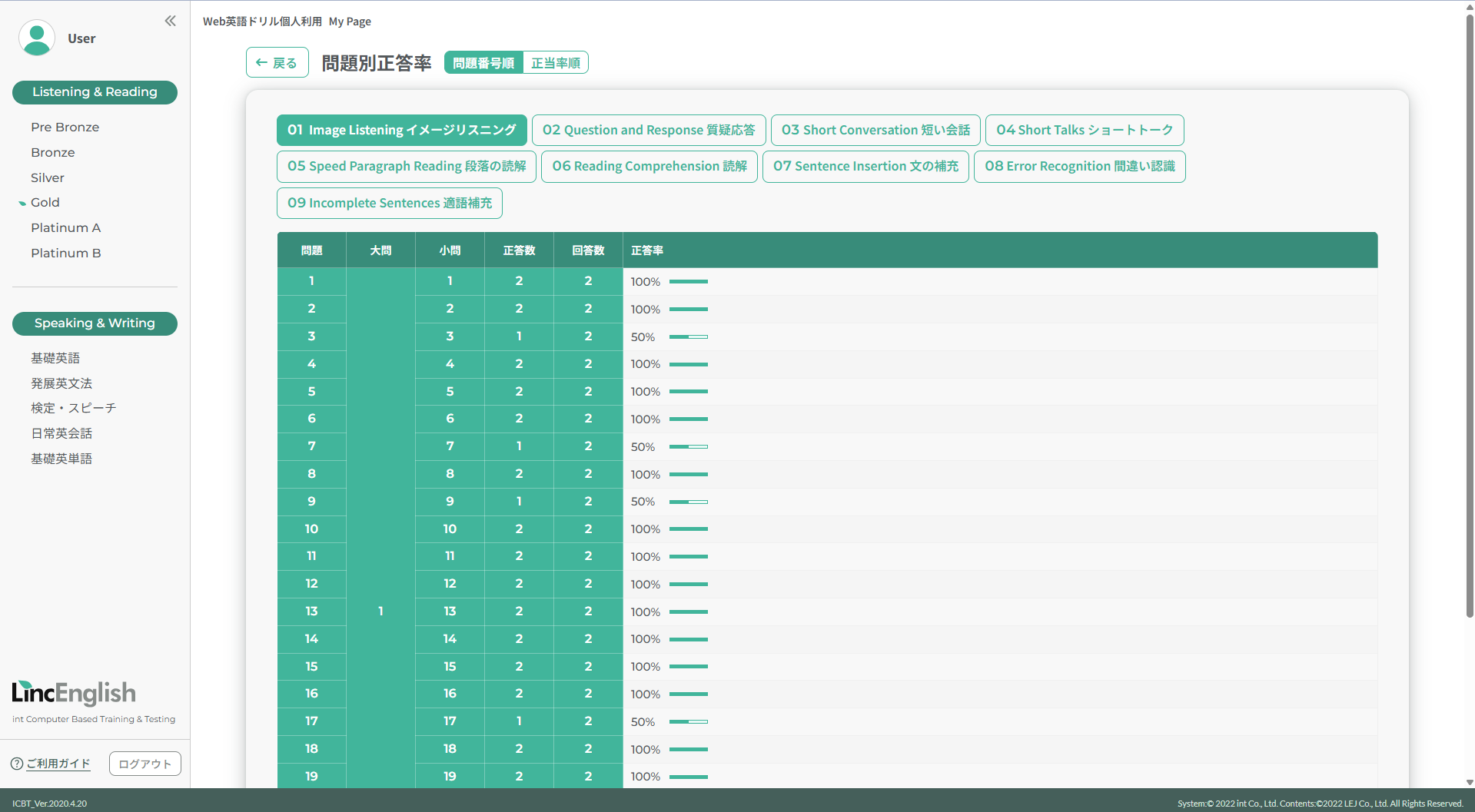Image resolution: width=1475 pixels, height=812 pixels.
Task: Open the ご利用ガイド usage guide link
Action: pyautogui.click(x=58, y=764)
